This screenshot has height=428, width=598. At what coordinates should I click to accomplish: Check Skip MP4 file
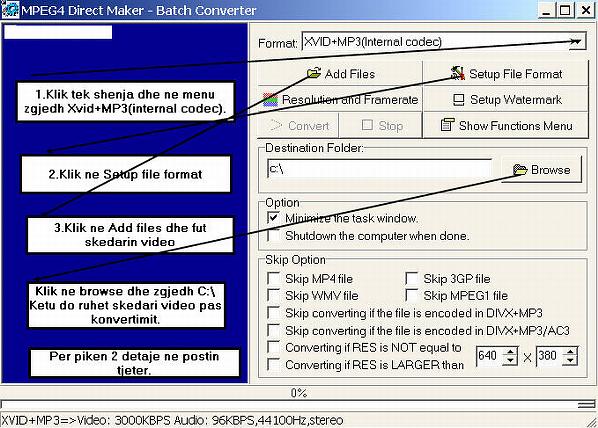coord(273,278)
